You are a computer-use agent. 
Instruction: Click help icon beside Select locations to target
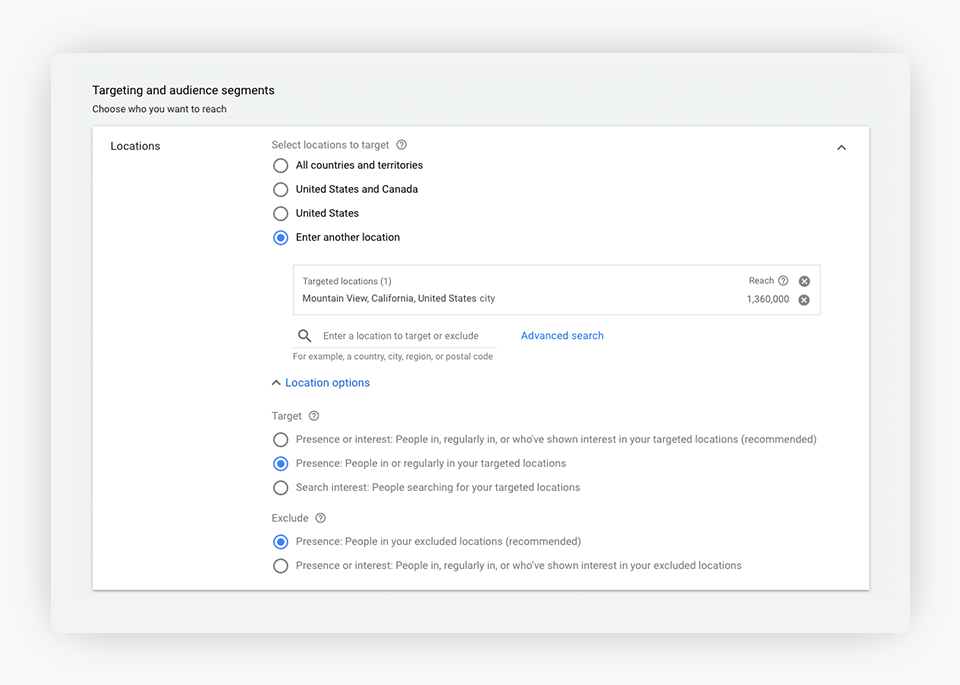click(x=401, y=145)
